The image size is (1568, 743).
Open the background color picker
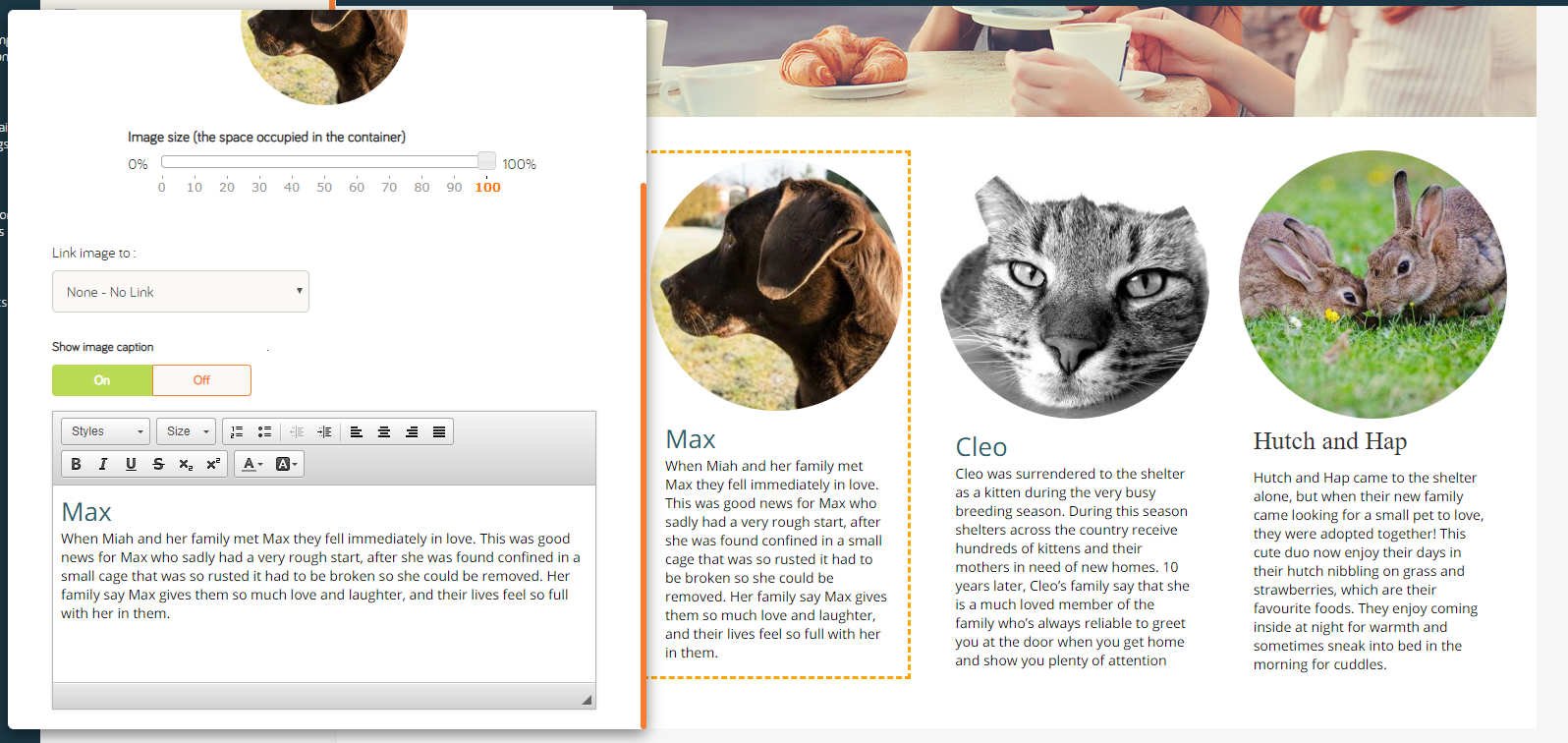(286, 464)
